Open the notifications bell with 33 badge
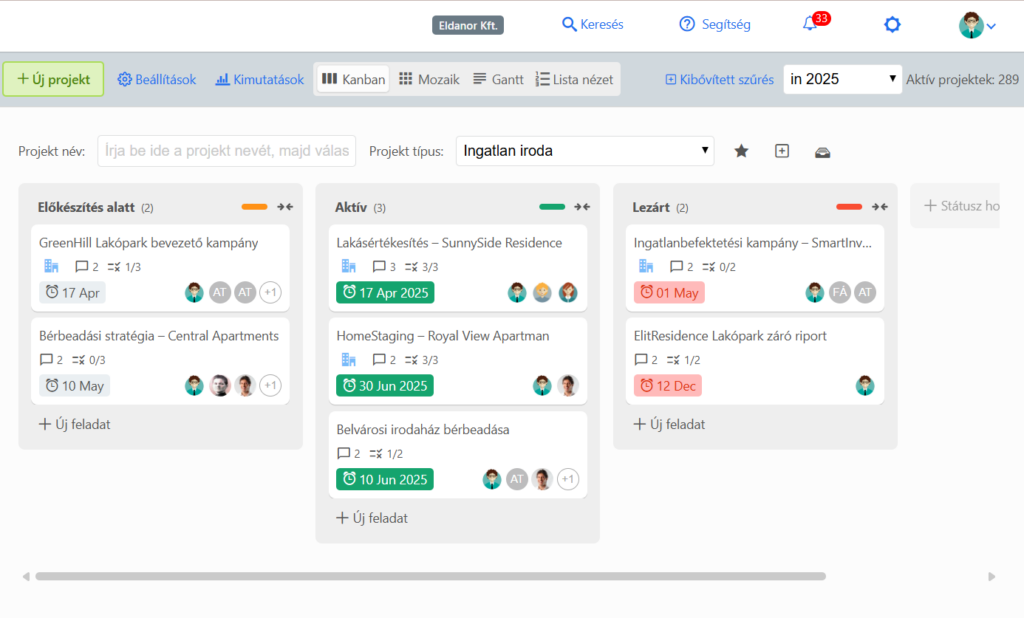The height and width of the screenshot is (618, 1024). (x=815, y=23)
